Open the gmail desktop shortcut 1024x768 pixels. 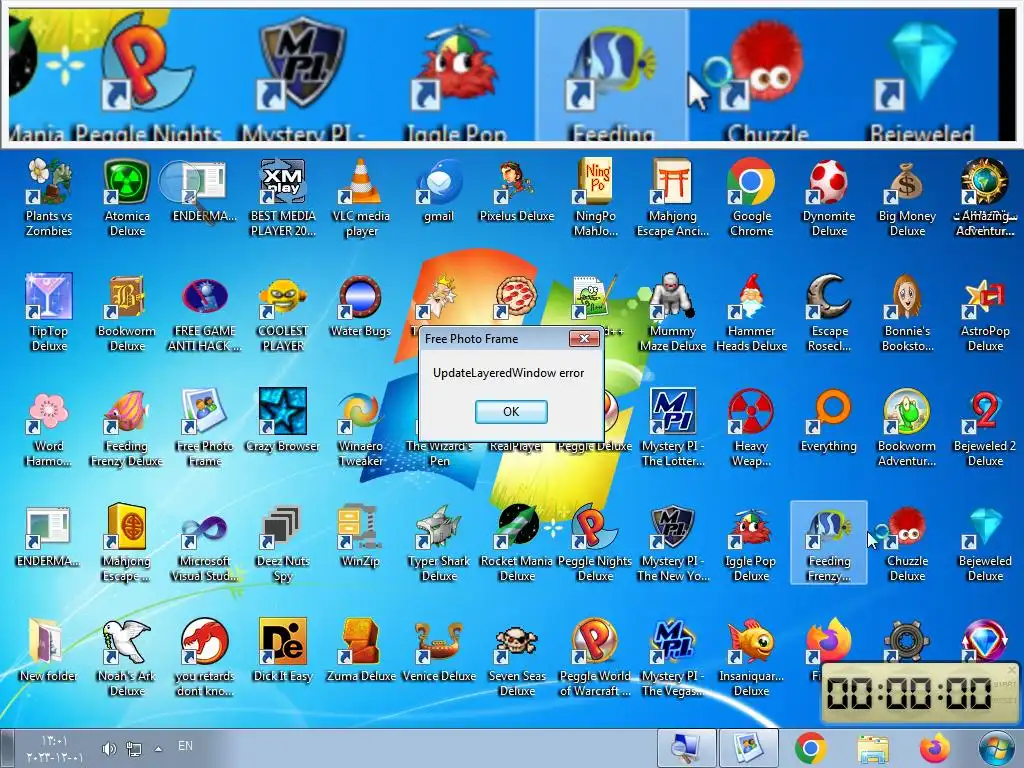click(x=439, y=191)
